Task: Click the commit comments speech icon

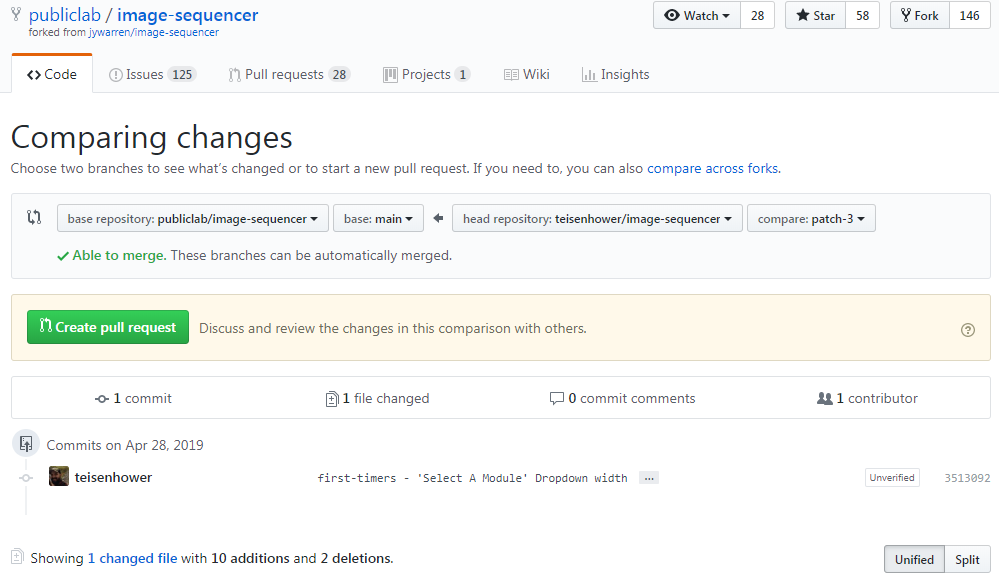Action: [556, 398]
